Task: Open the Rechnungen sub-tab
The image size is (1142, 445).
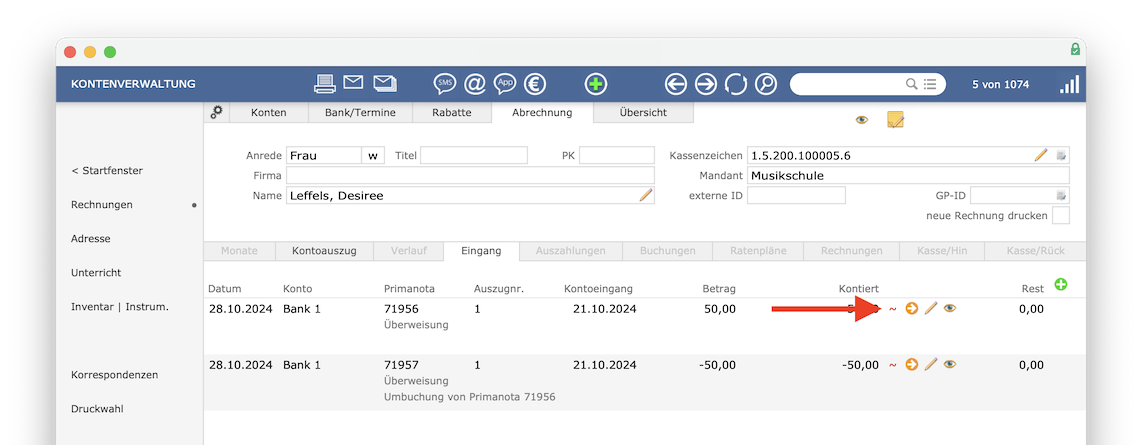Action: click(x=851, y=251)
